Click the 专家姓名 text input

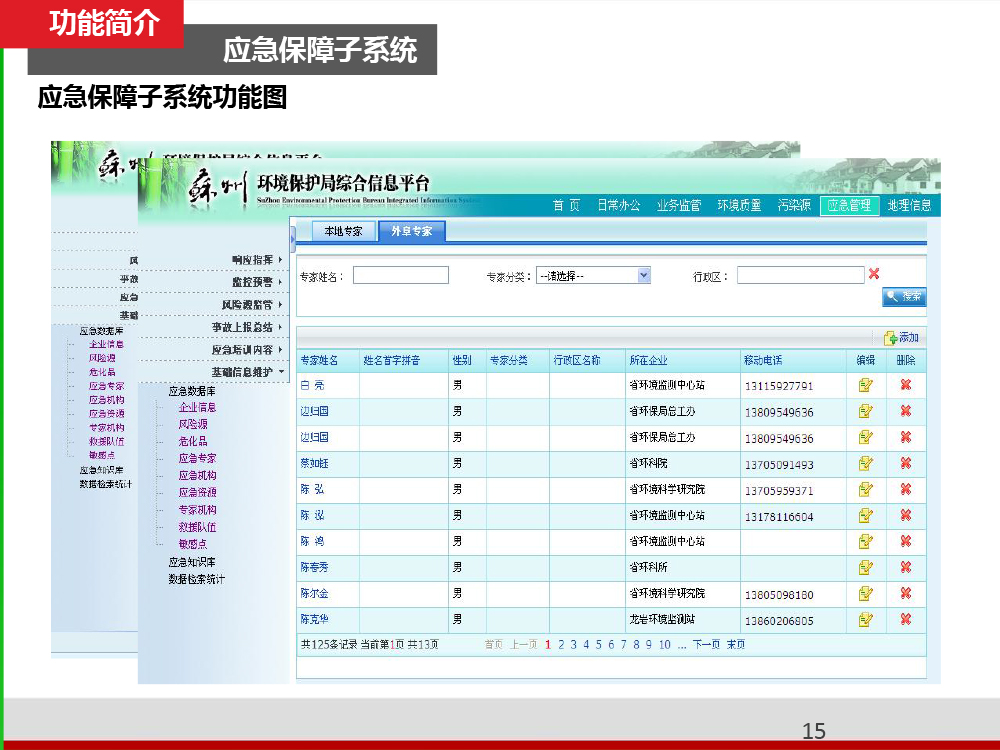click(x=400, y=275)
